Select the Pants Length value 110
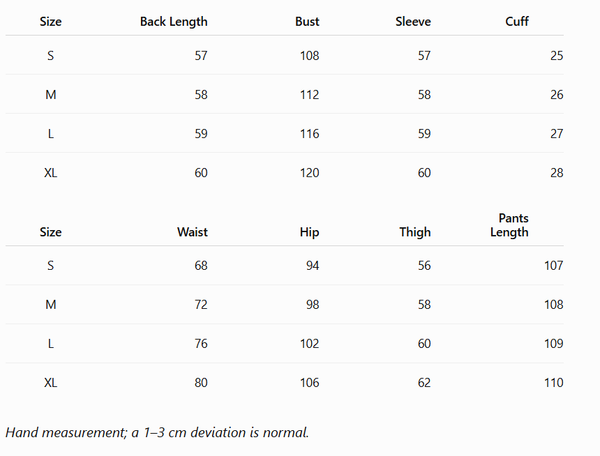The image size is (600, 456). [554, 383]
